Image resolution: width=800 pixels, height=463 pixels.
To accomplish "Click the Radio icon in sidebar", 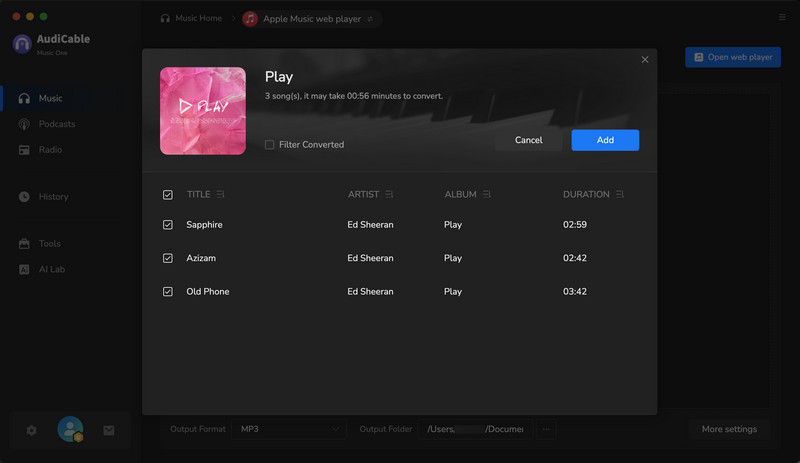I will tap(24, 150).
